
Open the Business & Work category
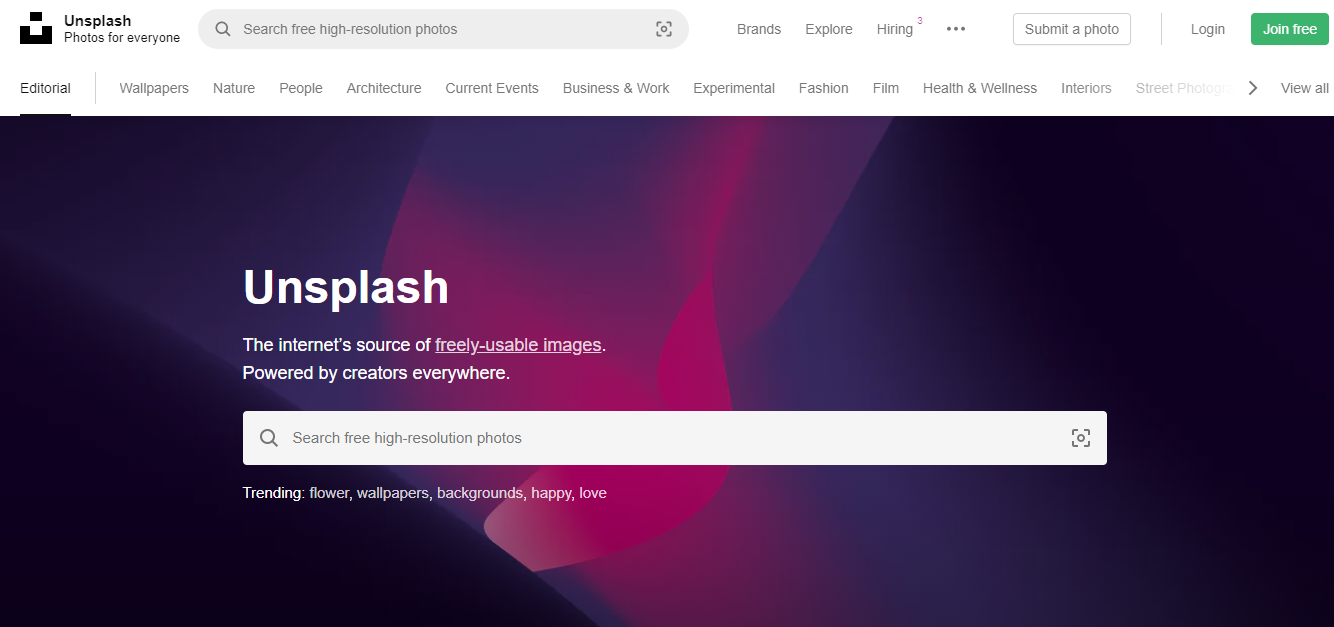616,88
